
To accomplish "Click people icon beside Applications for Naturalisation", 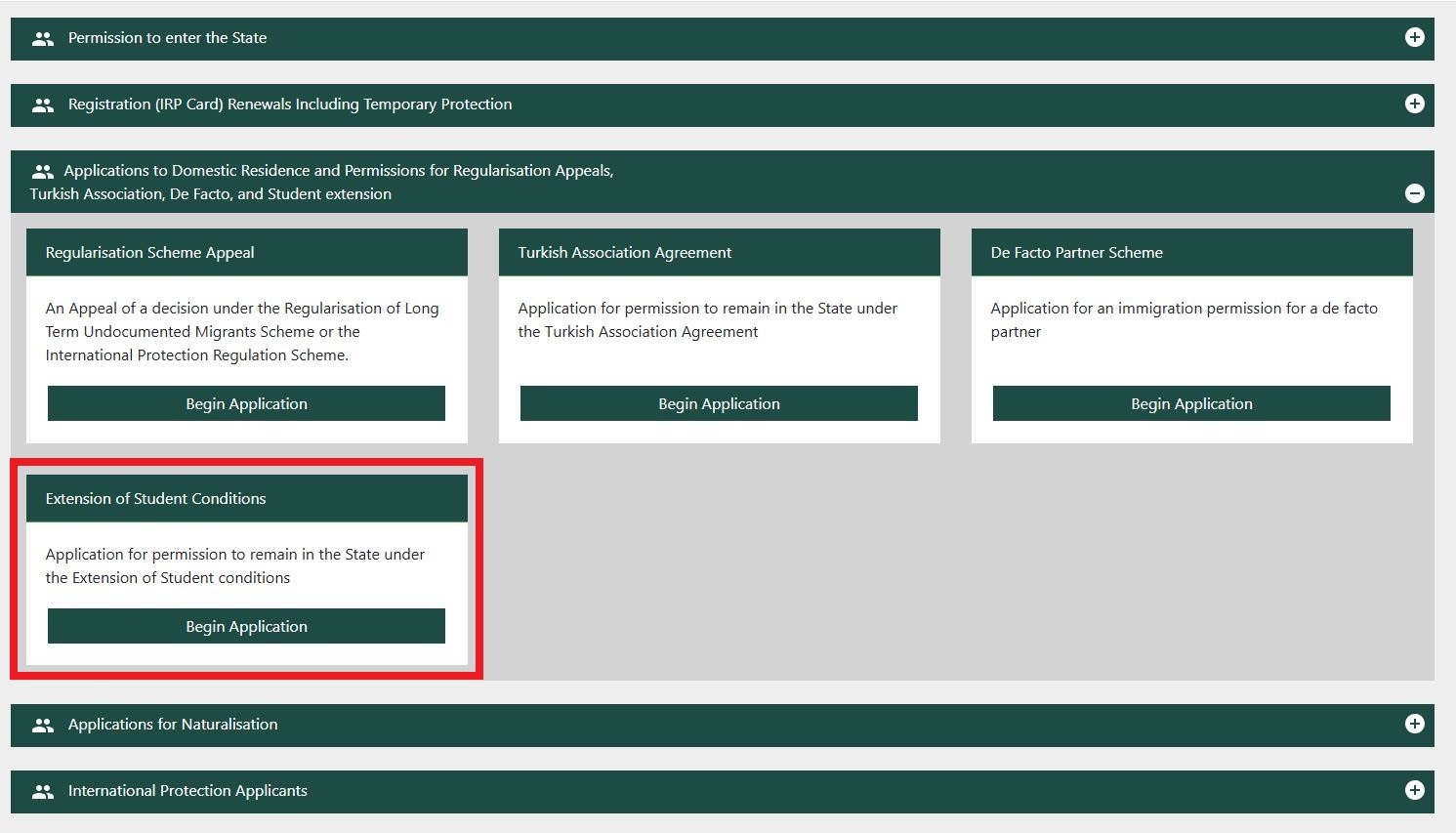I will click(42, 726).
